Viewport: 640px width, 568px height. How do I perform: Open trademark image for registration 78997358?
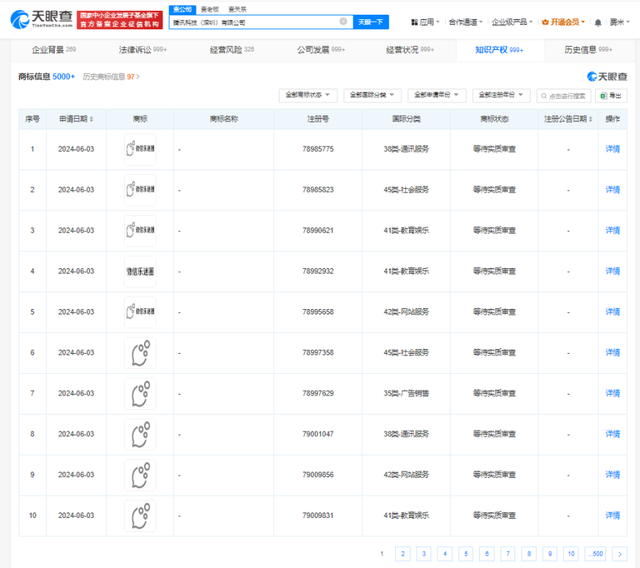140,353
